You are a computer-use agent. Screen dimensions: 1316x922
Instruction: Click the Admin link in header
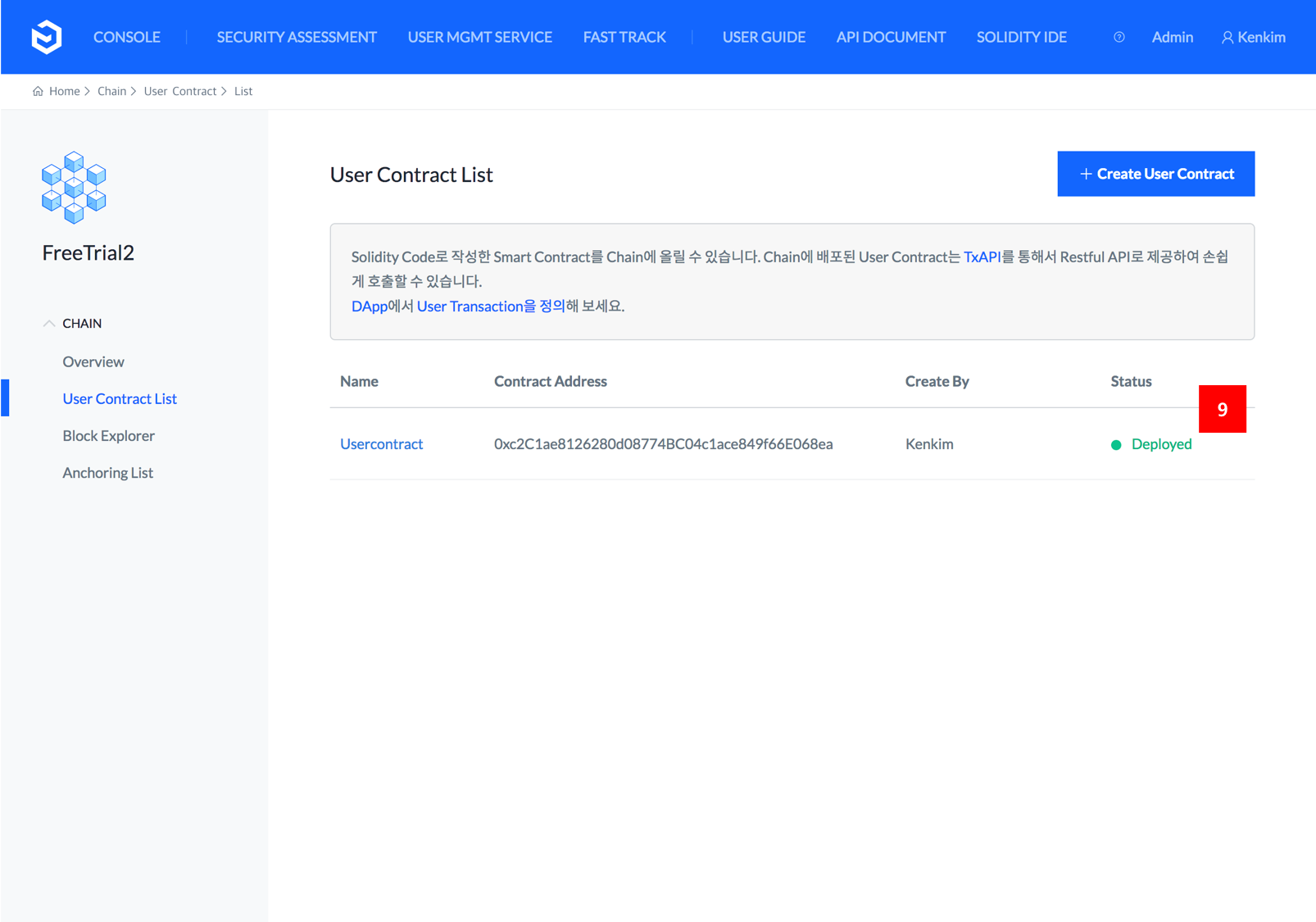(x=1172, y=37)
